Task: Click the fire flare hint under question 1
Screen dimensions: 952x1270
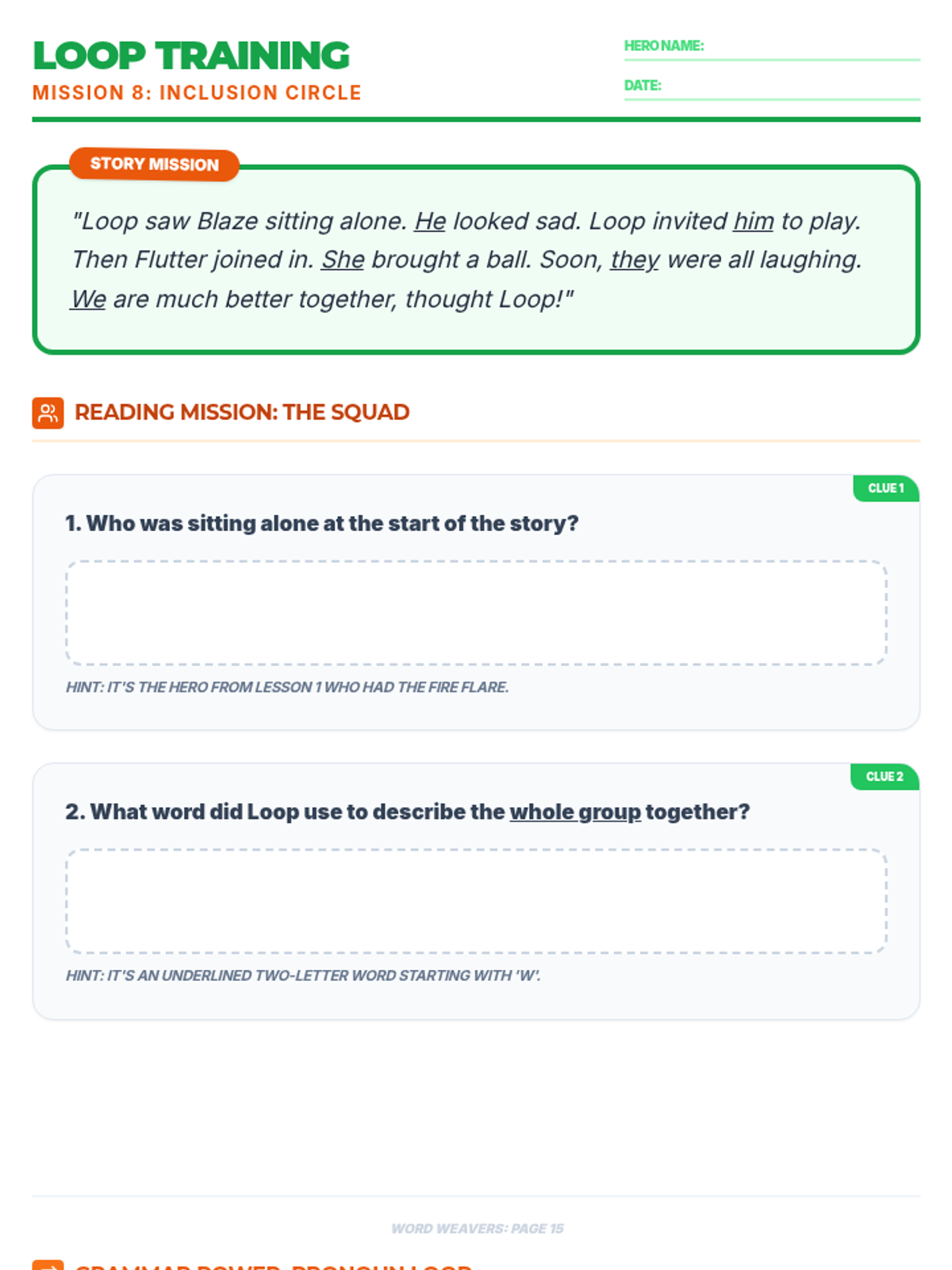Action: (287, 687)
